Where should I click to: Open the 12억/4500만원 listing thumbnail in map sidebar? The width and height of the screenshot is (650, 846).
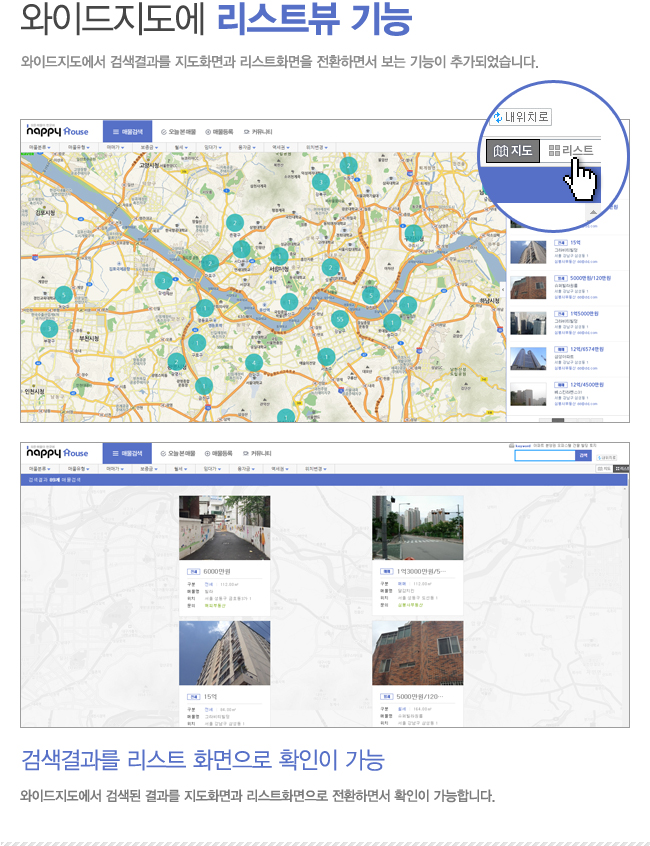[x=528, y=394]
